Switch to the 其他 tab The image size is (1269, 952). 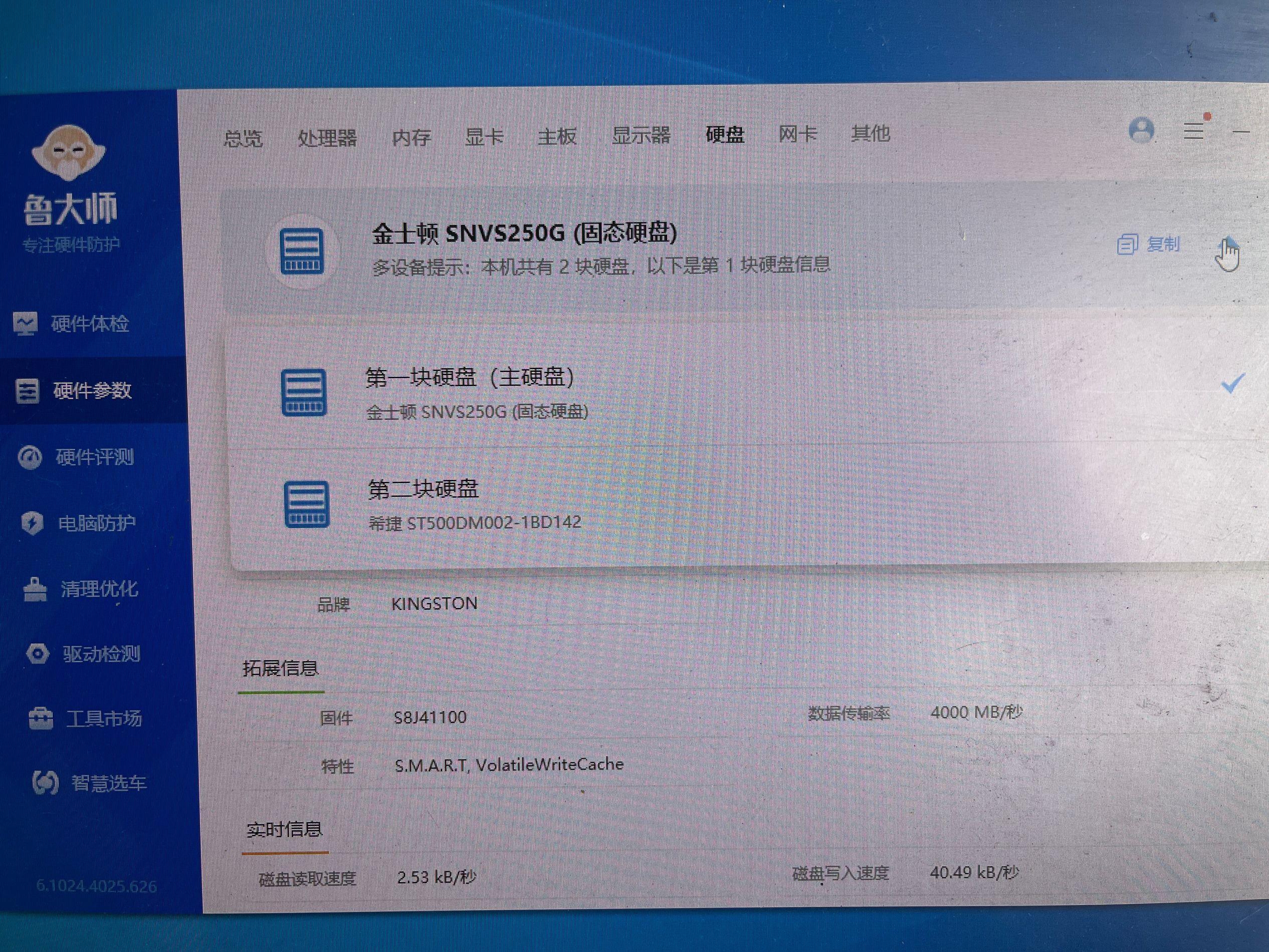[870, 134]
